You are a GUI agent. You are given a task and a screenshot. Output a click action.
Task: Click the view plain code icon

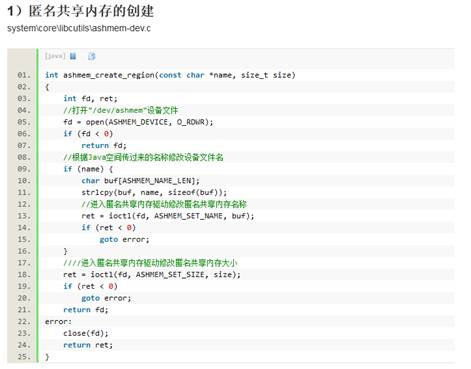[73, 56]
